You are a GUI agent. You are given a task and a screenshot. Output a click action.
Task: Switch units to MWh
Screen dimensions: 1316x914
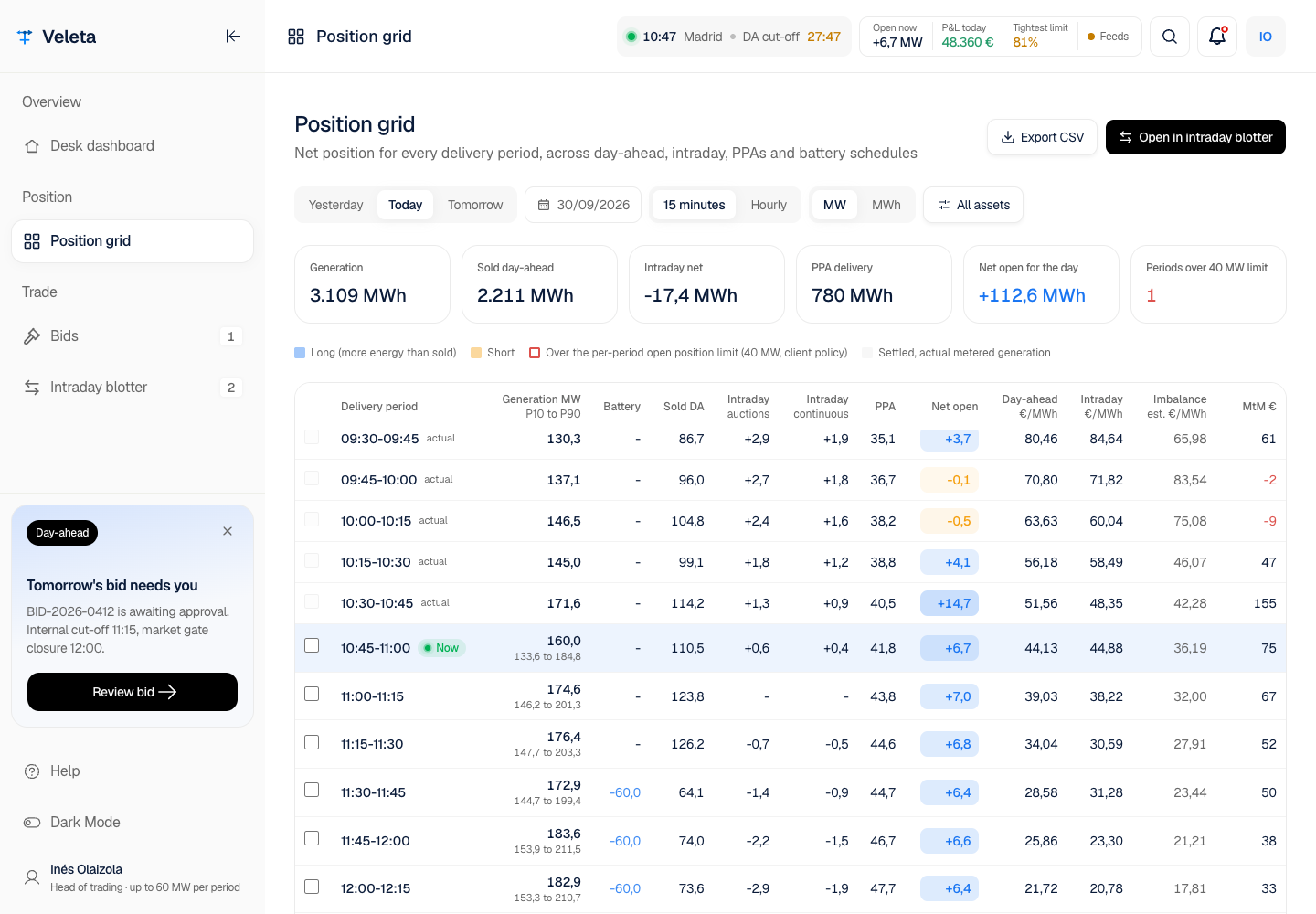coord(886,205)
